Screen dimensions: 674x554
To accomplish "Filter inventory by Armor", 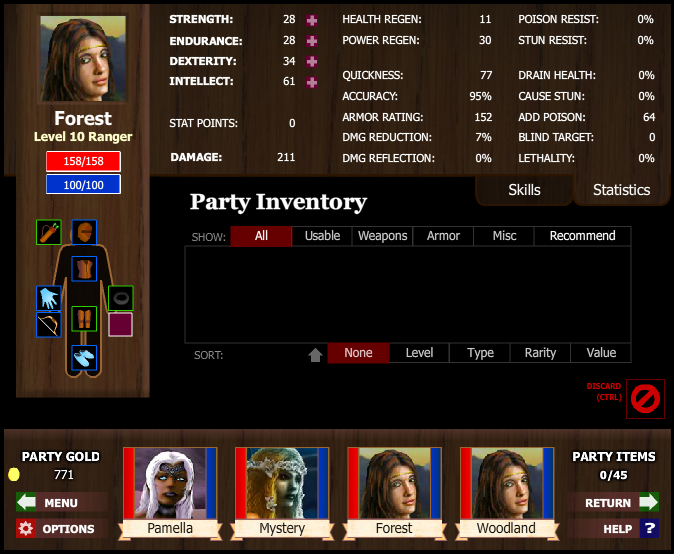I will click(443, 236).
